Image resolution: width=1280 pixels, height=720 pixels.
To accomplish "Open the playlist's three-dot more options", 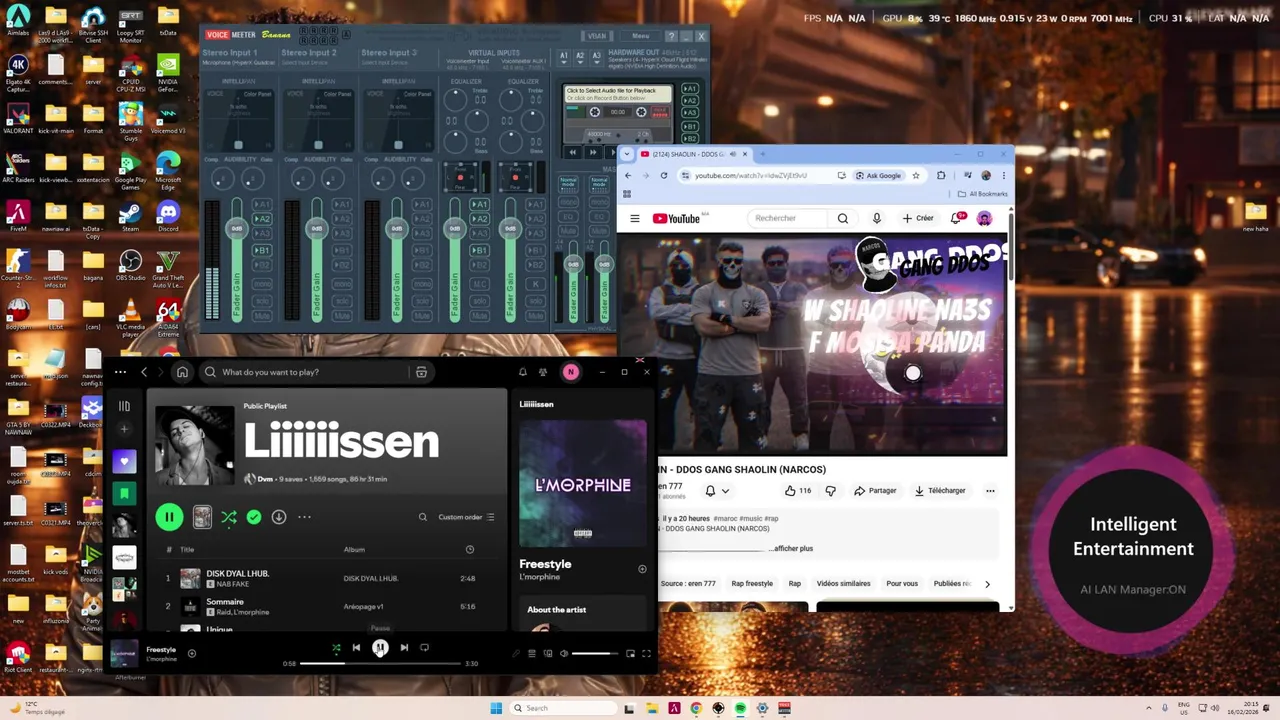I will tap(304, 517).
